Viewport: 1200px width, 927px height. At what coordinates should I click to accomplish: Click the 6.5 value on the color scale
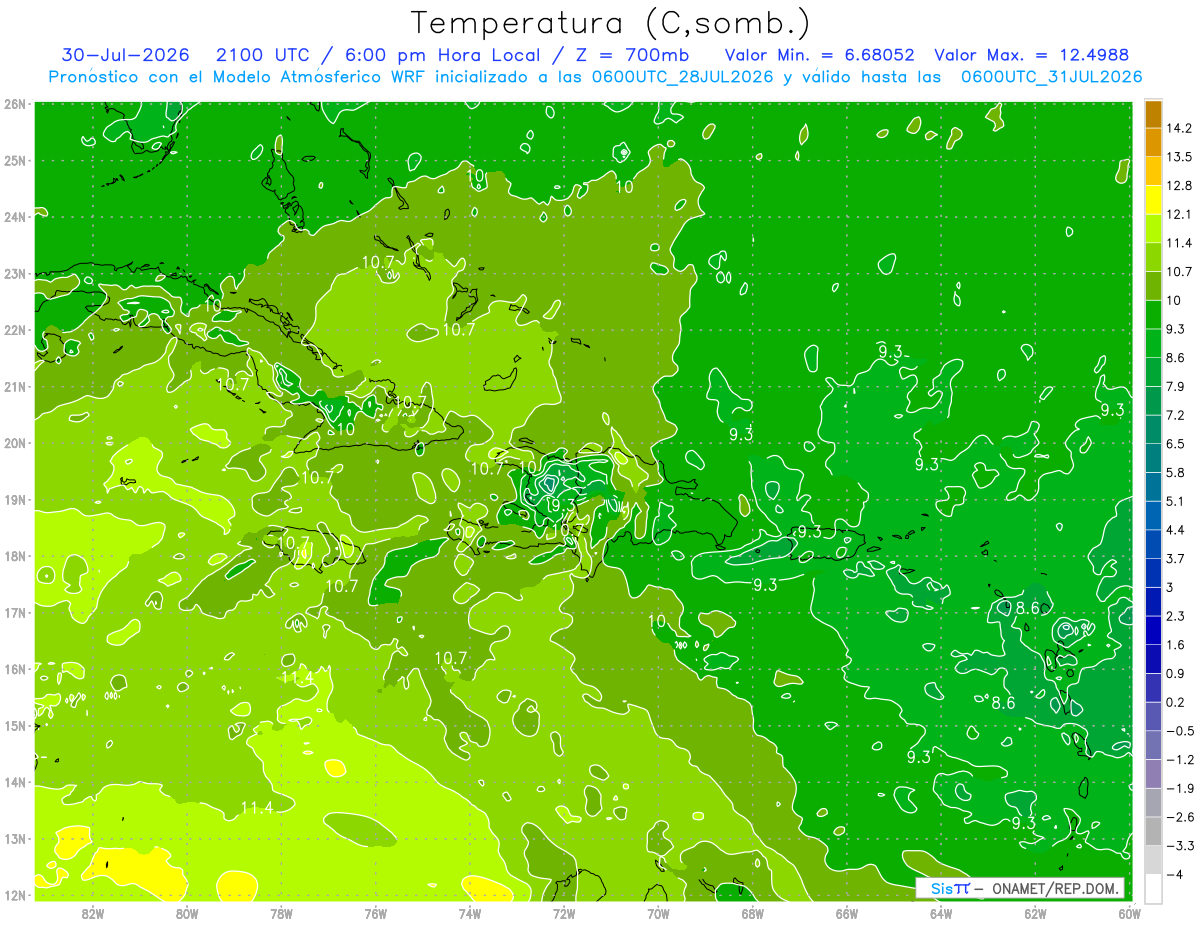tap(1175, 443)
